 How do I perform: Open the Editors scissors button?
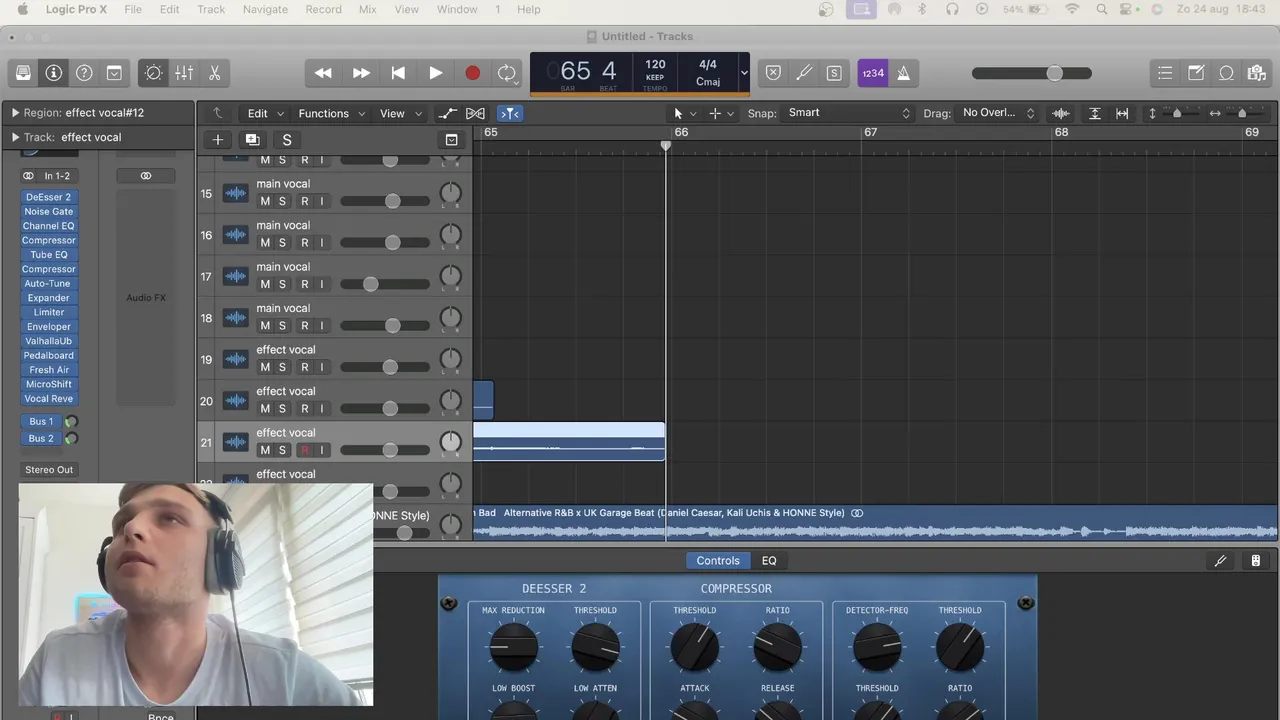click(x=214, y=73)
